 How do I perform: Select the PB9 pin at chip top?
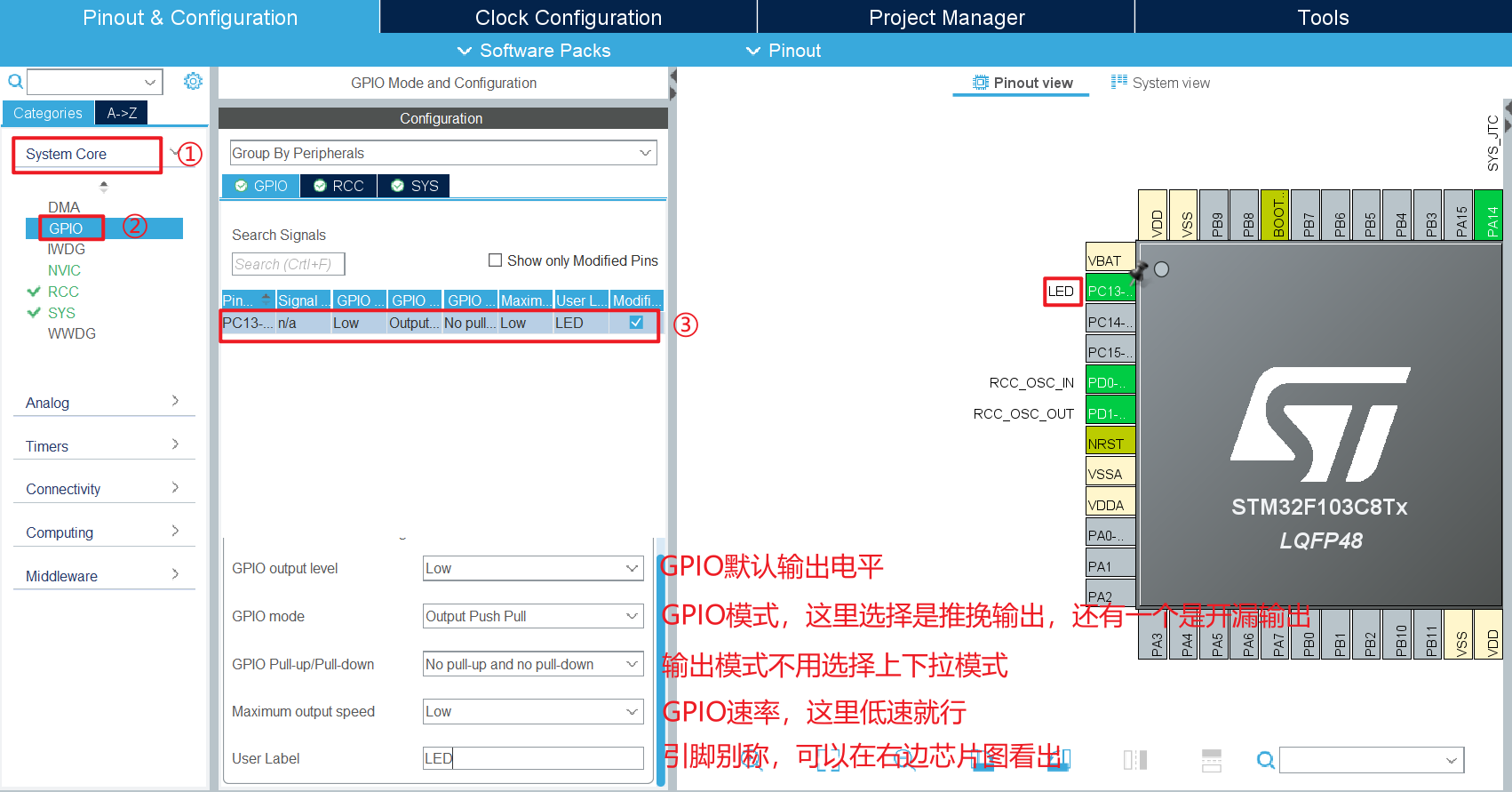(1214, 214)
